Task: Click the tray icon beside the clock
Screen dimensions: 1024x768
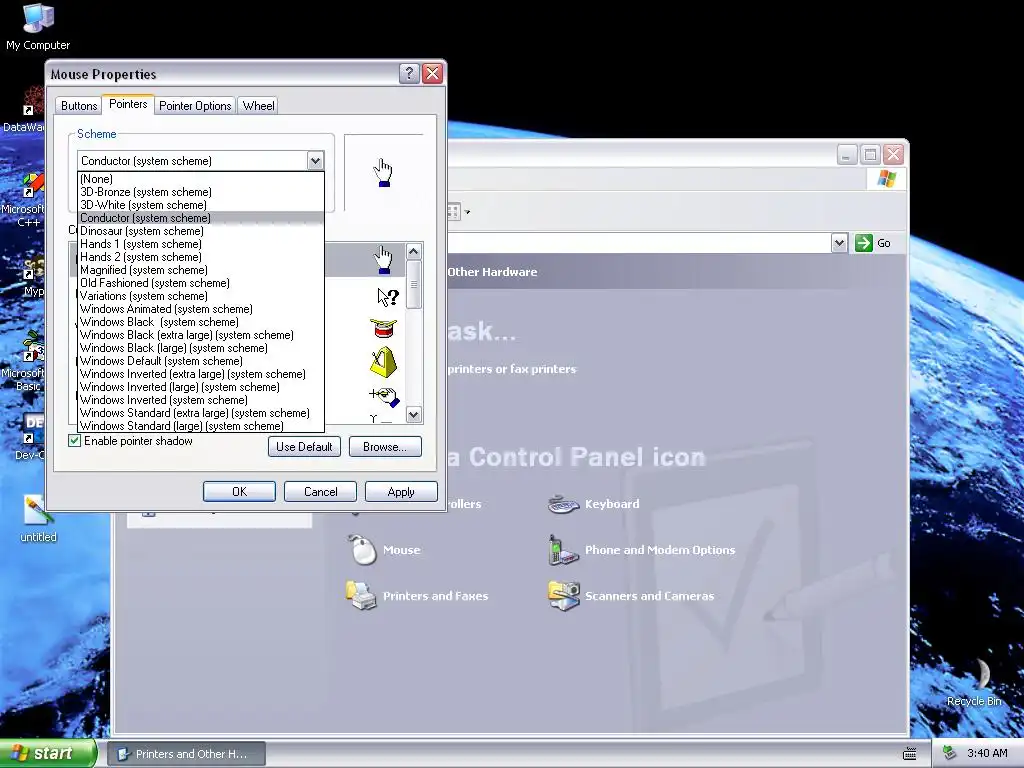Action: tap(950, 754)
